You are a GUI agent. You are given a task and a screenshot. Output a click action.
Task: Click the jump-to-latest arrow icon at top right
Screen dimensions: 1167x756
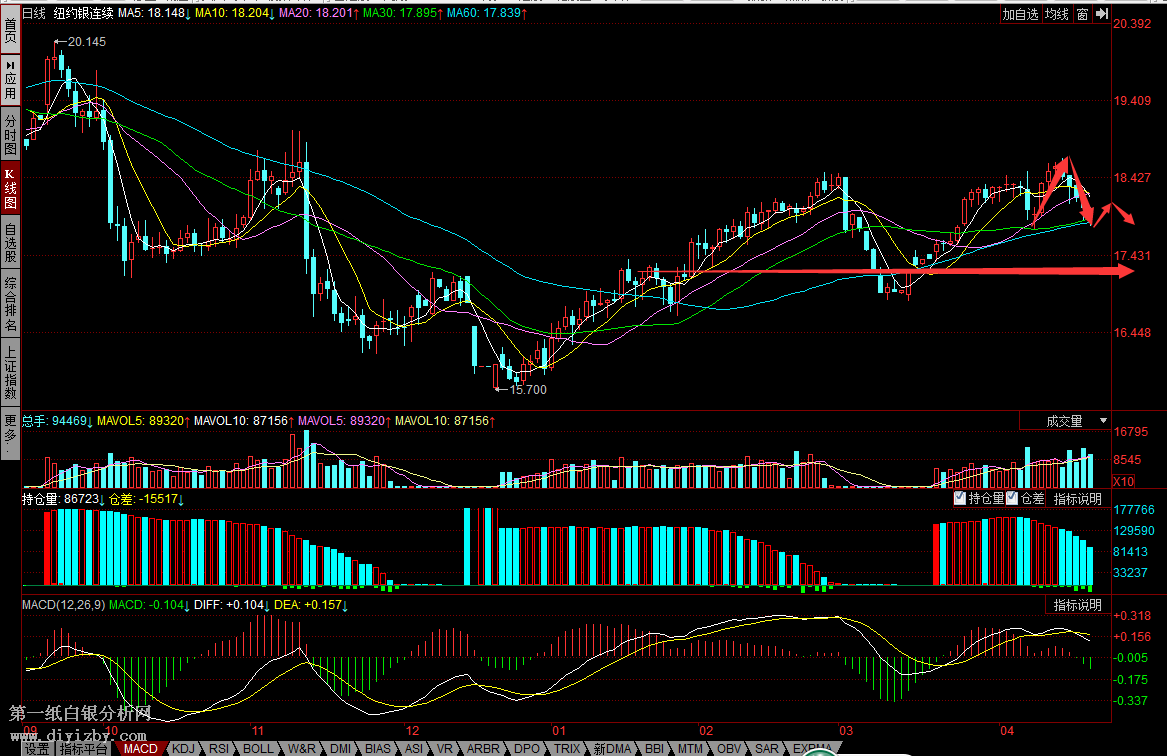pos(1101,14)
